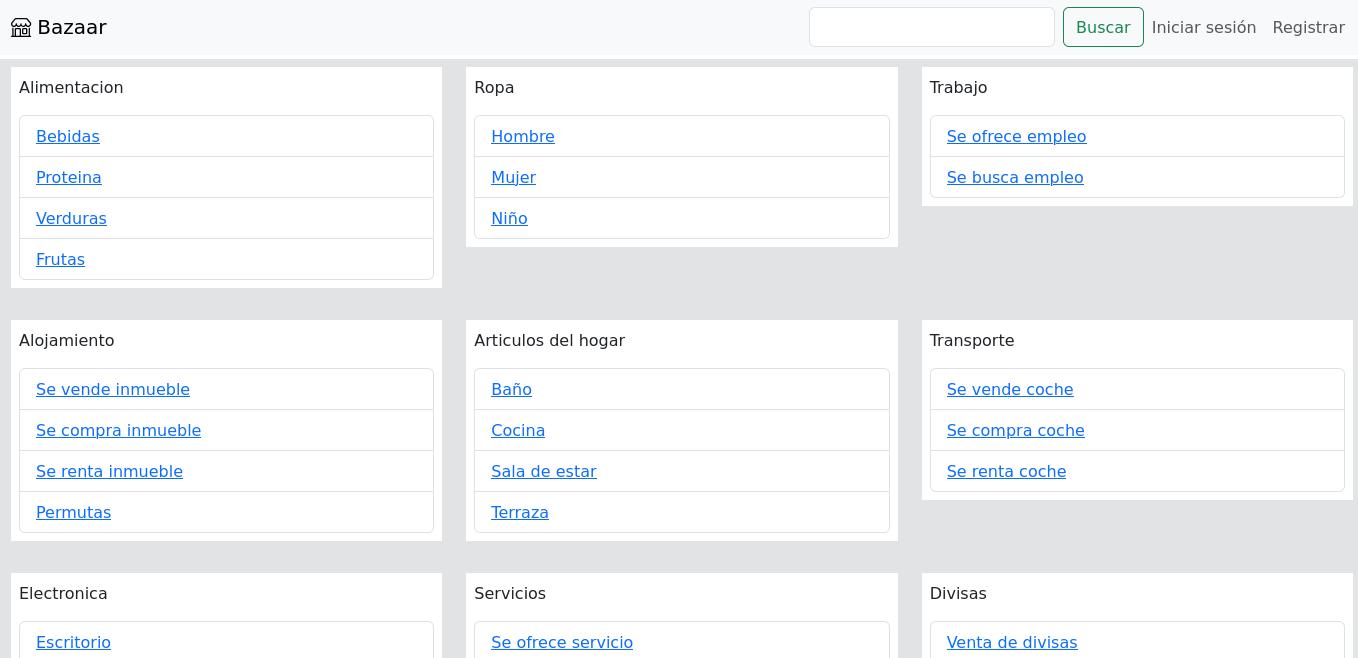Viewport: 1358px width, 658px height.
Task: Open the Iniciar sesión page
Action: click(1203, 27)
